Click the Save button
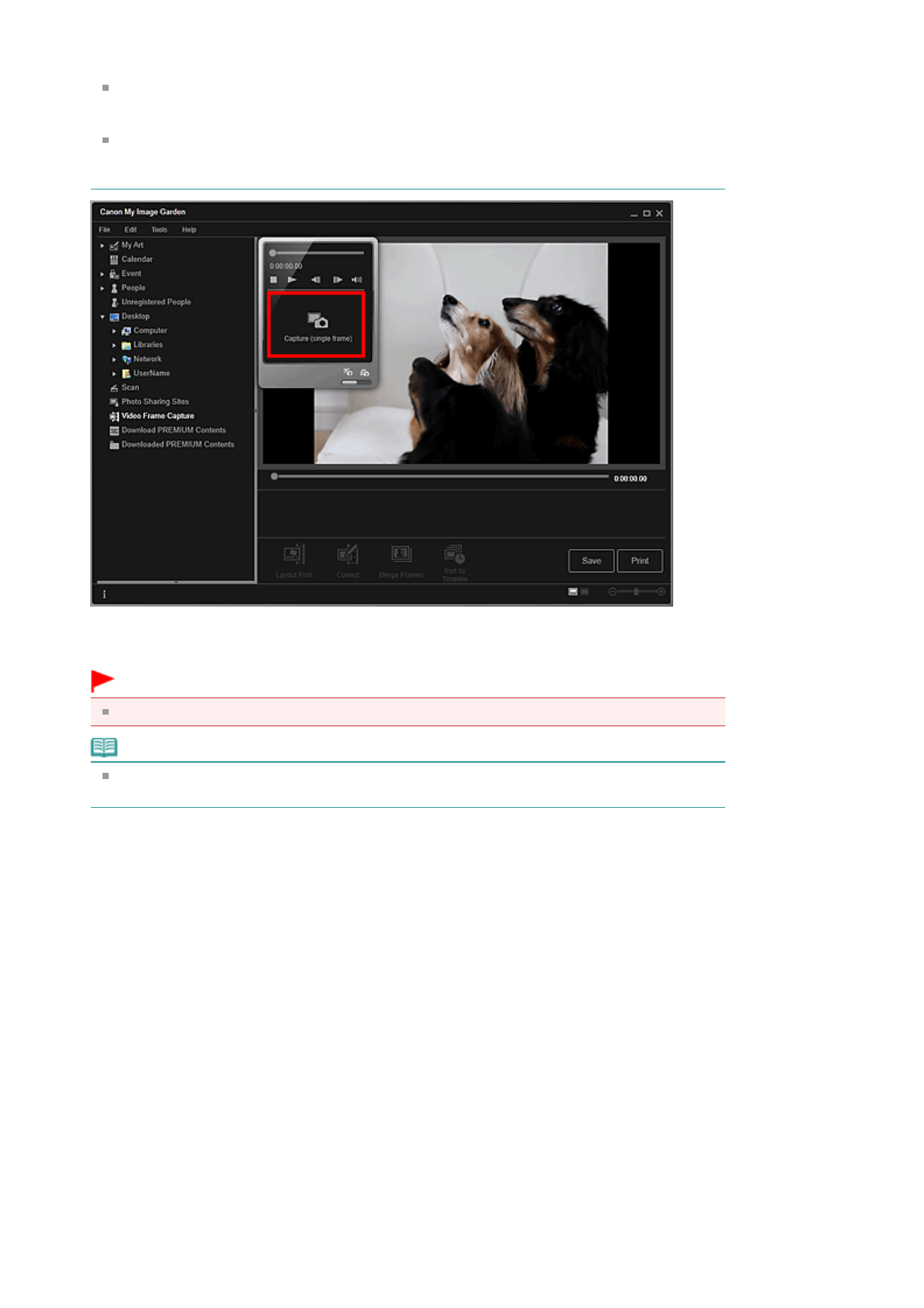This screenshot has height=1308, width=924. (x=591, y=561)
